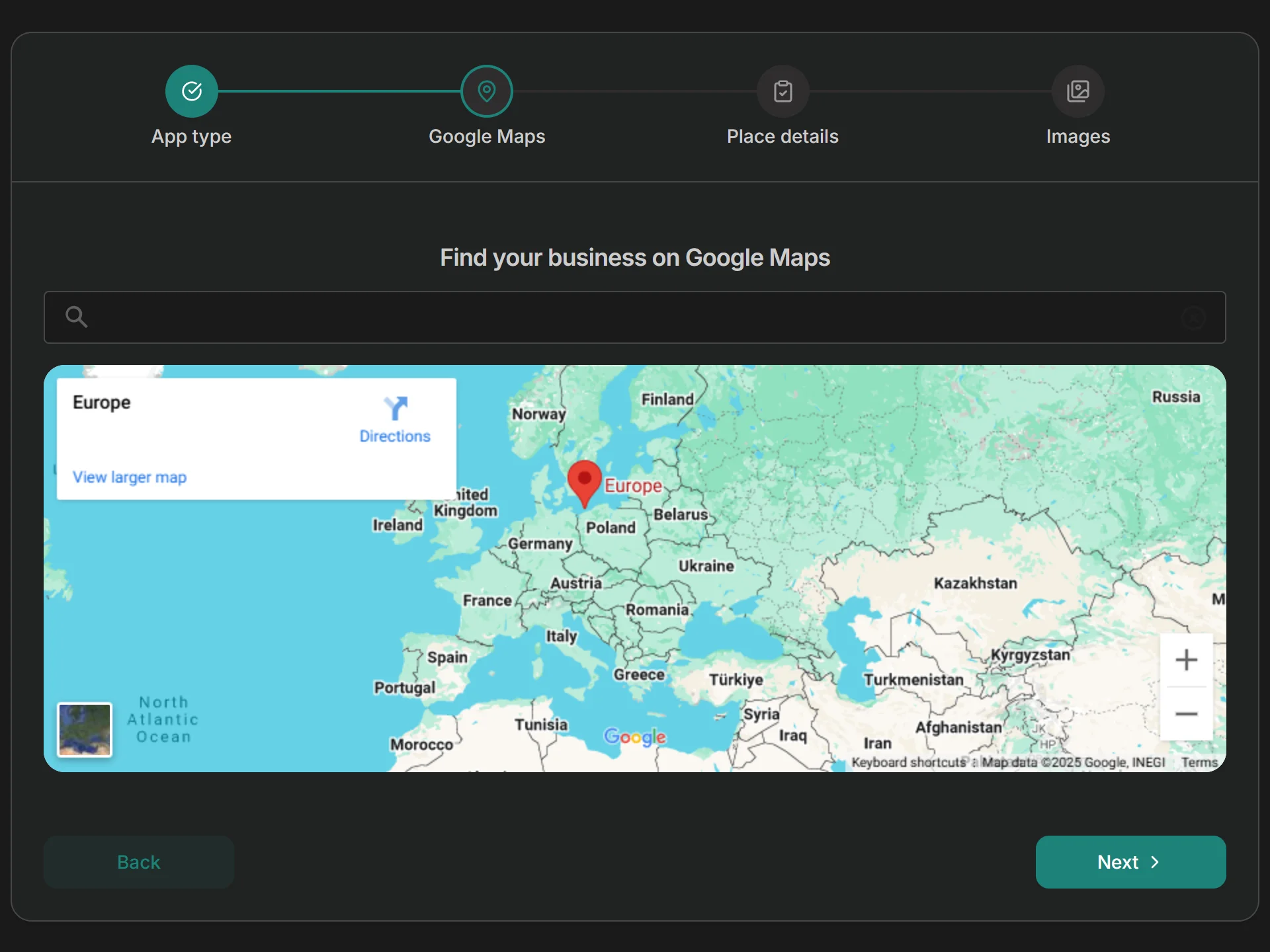
Task: Select the Google Maps step pin icon
Action: click(487, 91)
